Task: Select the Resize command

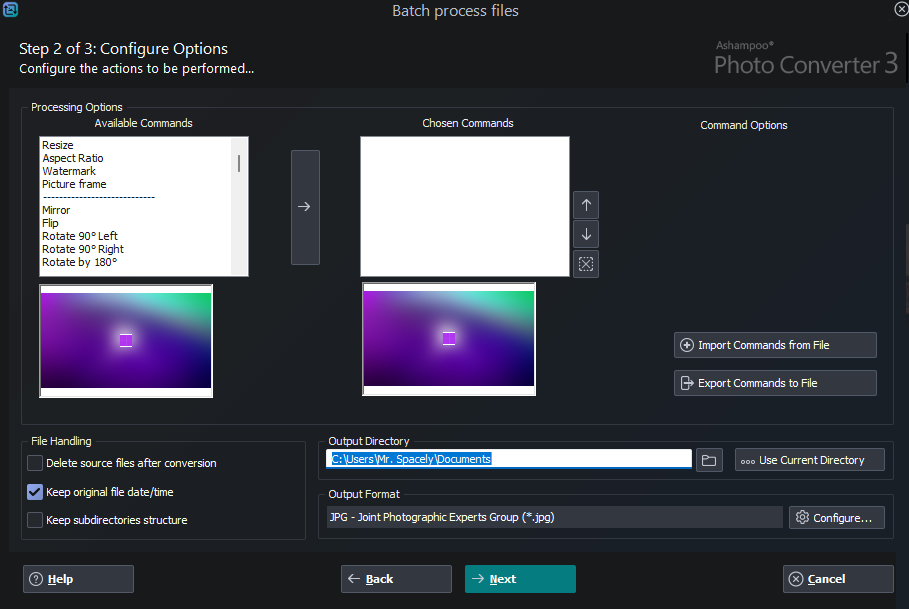Action: pyautogui.click(x=57, y=145)
